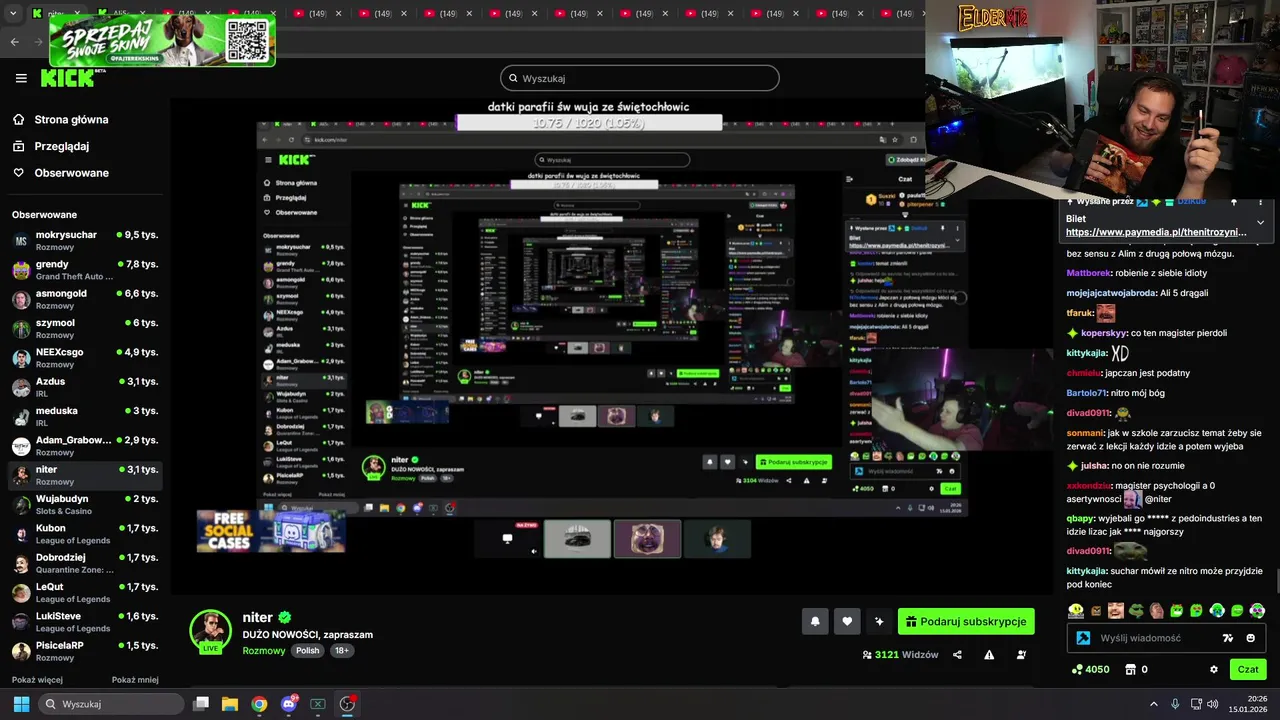The height and width of the screenshot is (720, 1280).
Task: Click the Free Social Cases banner
Action: pos(271,531)
